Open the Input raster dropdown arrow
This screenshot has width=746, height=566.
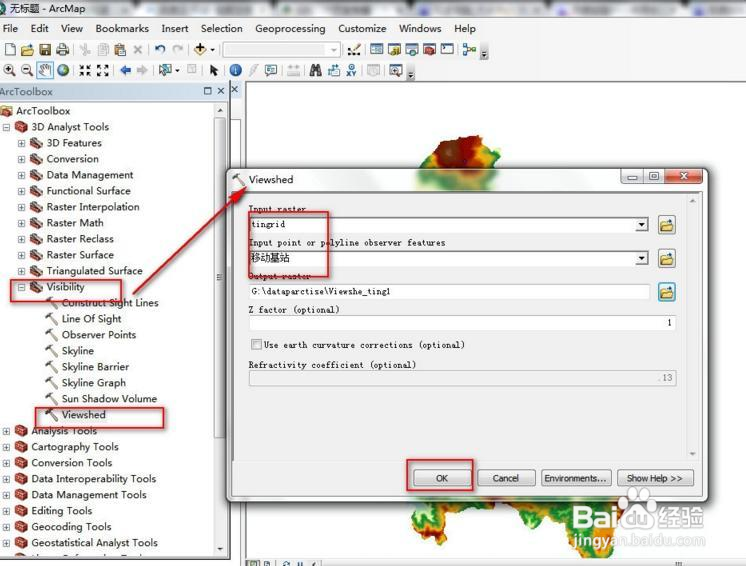pyautogui.click(x=642, y=224)
